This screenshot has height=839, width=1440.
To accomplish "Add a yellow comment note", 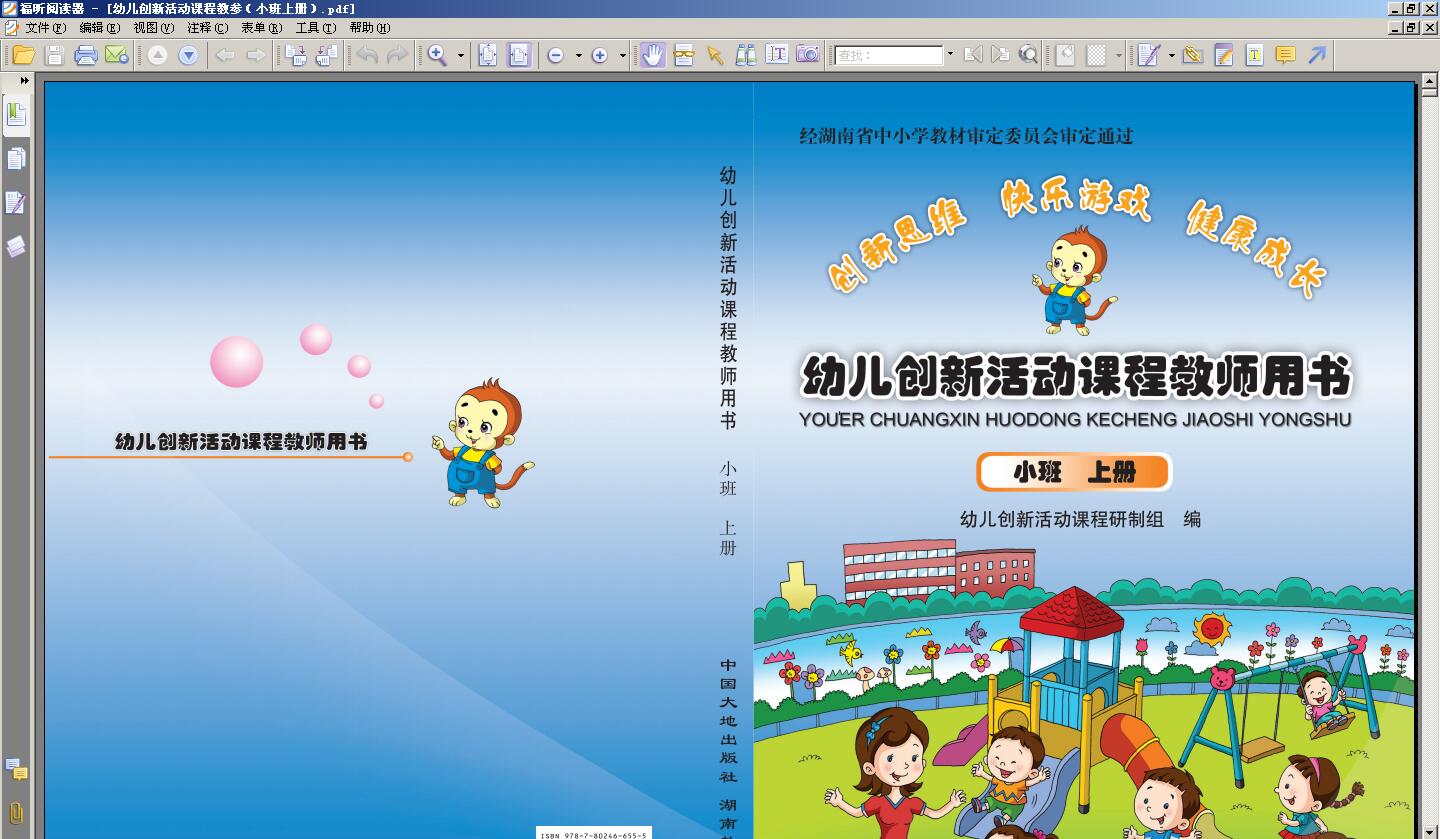I will click(1285, 56).
